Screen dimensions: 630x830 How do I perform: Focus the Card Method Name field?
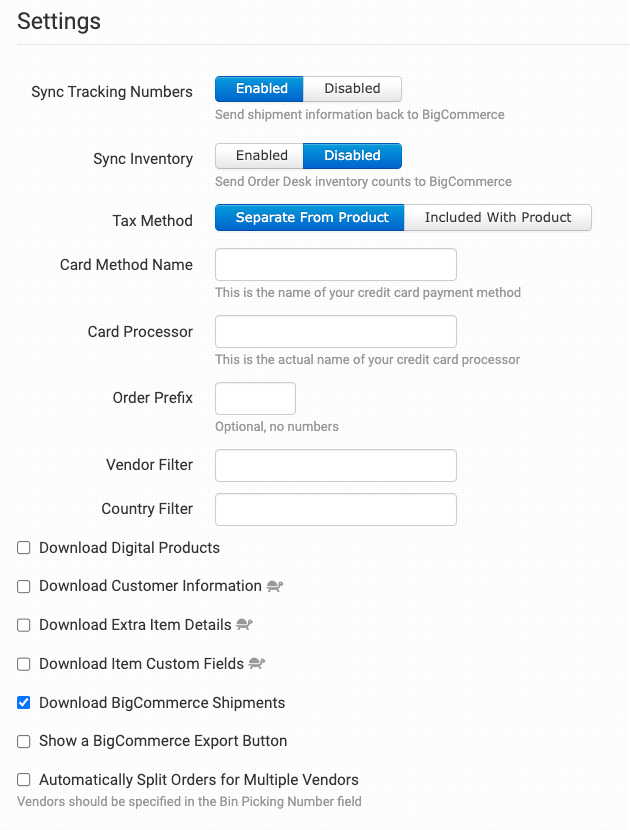click(x=336, y=265)
